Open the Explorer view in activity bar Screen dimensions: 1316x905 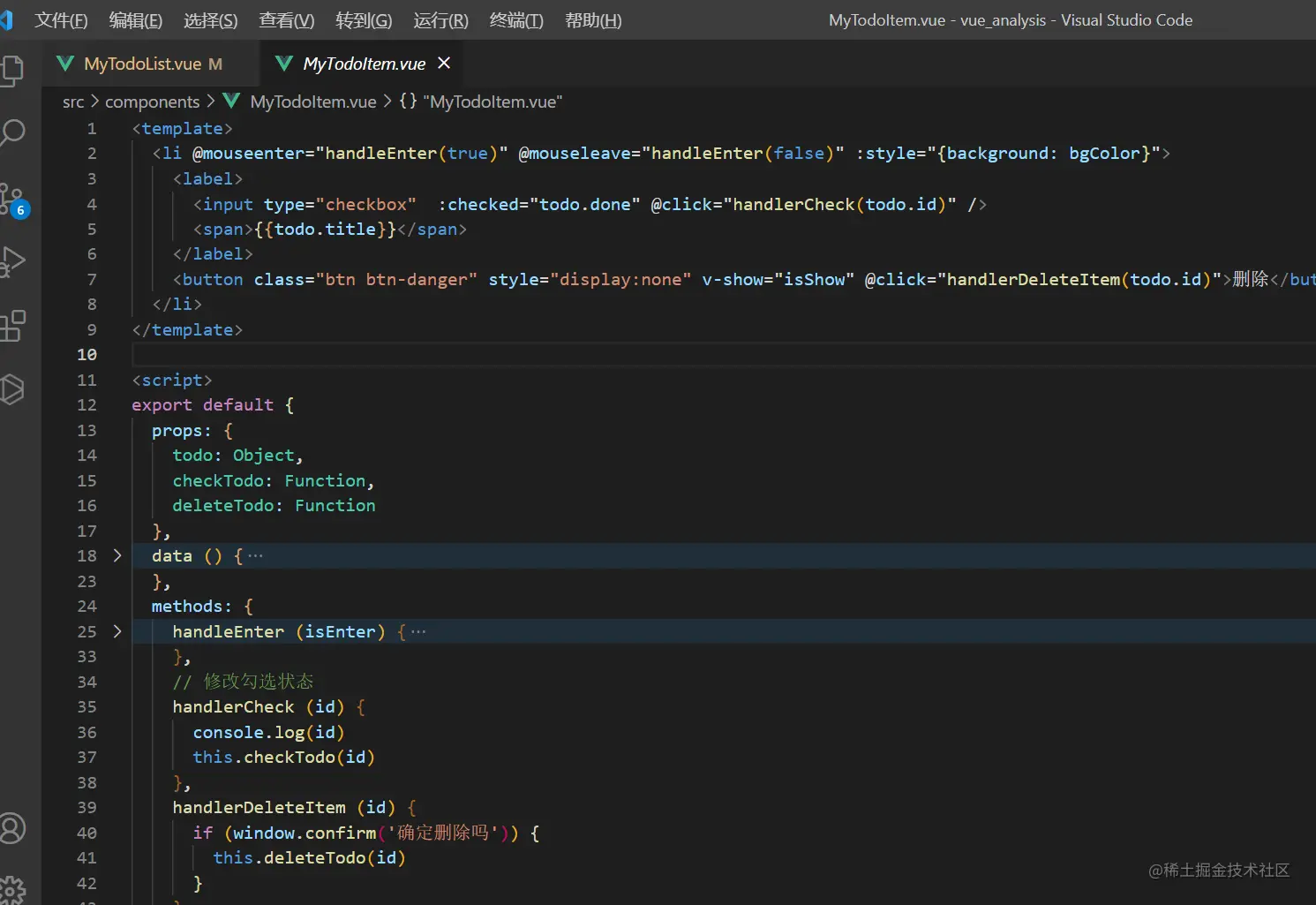click(11, 71)
